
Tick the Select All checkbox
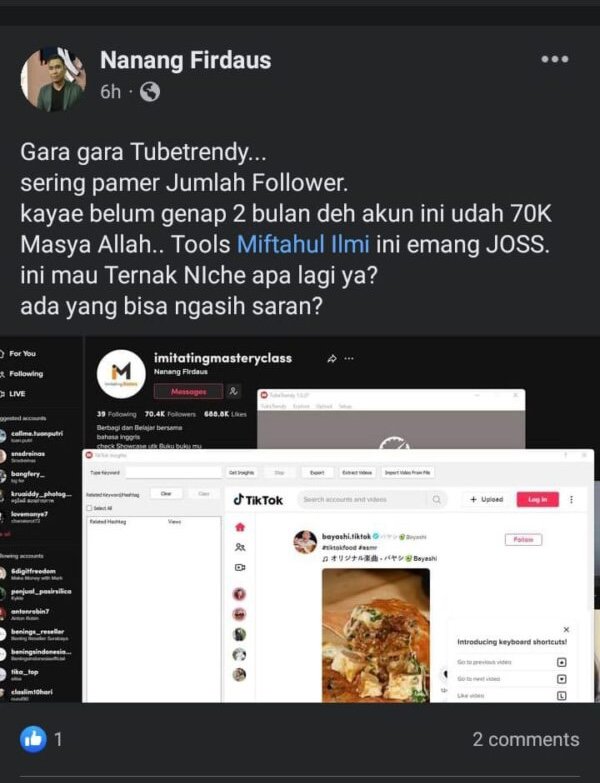pos(89,508)
